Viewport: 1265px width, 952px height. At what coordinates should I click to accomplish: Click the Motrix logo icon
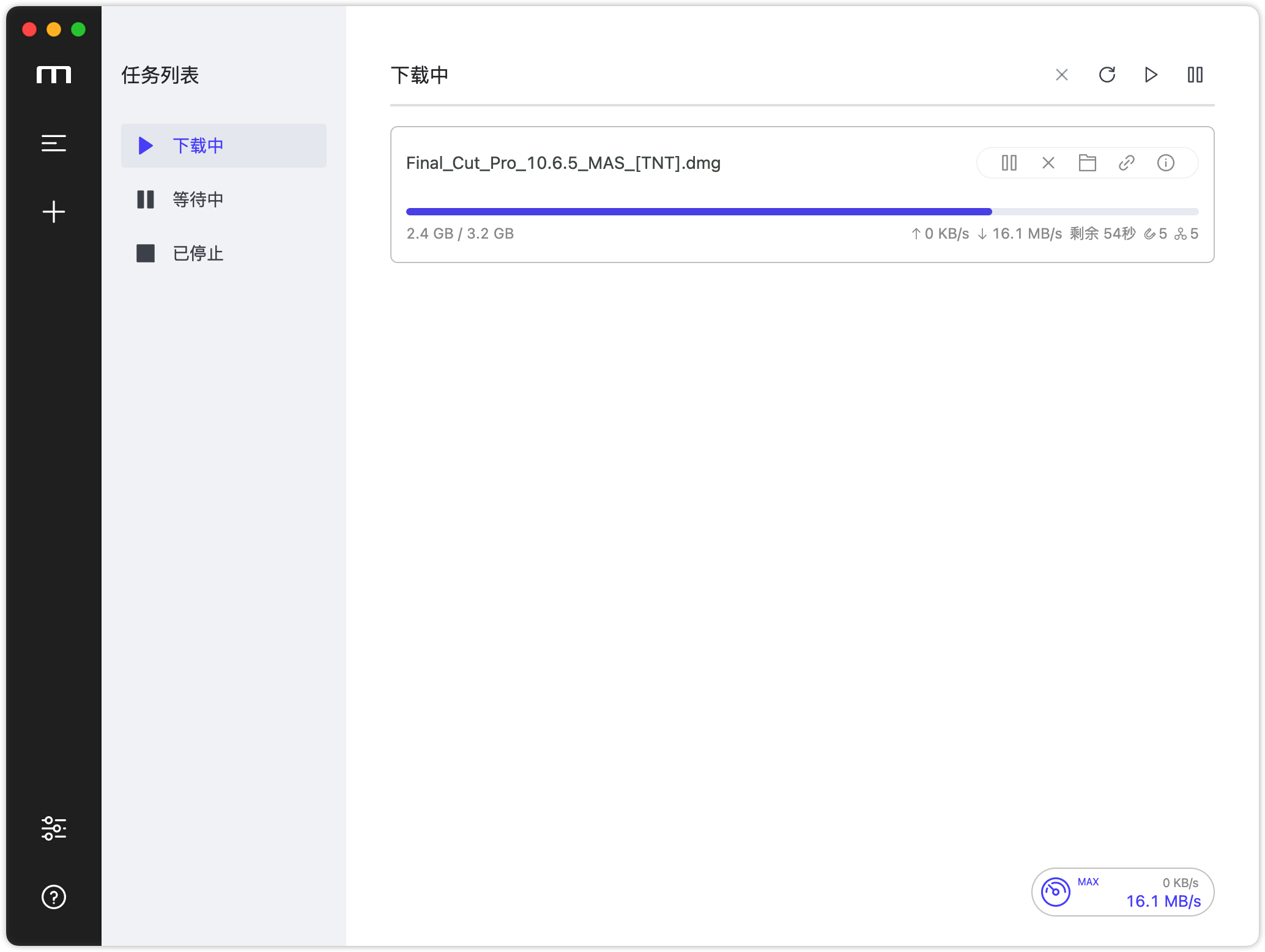(54, 75)
